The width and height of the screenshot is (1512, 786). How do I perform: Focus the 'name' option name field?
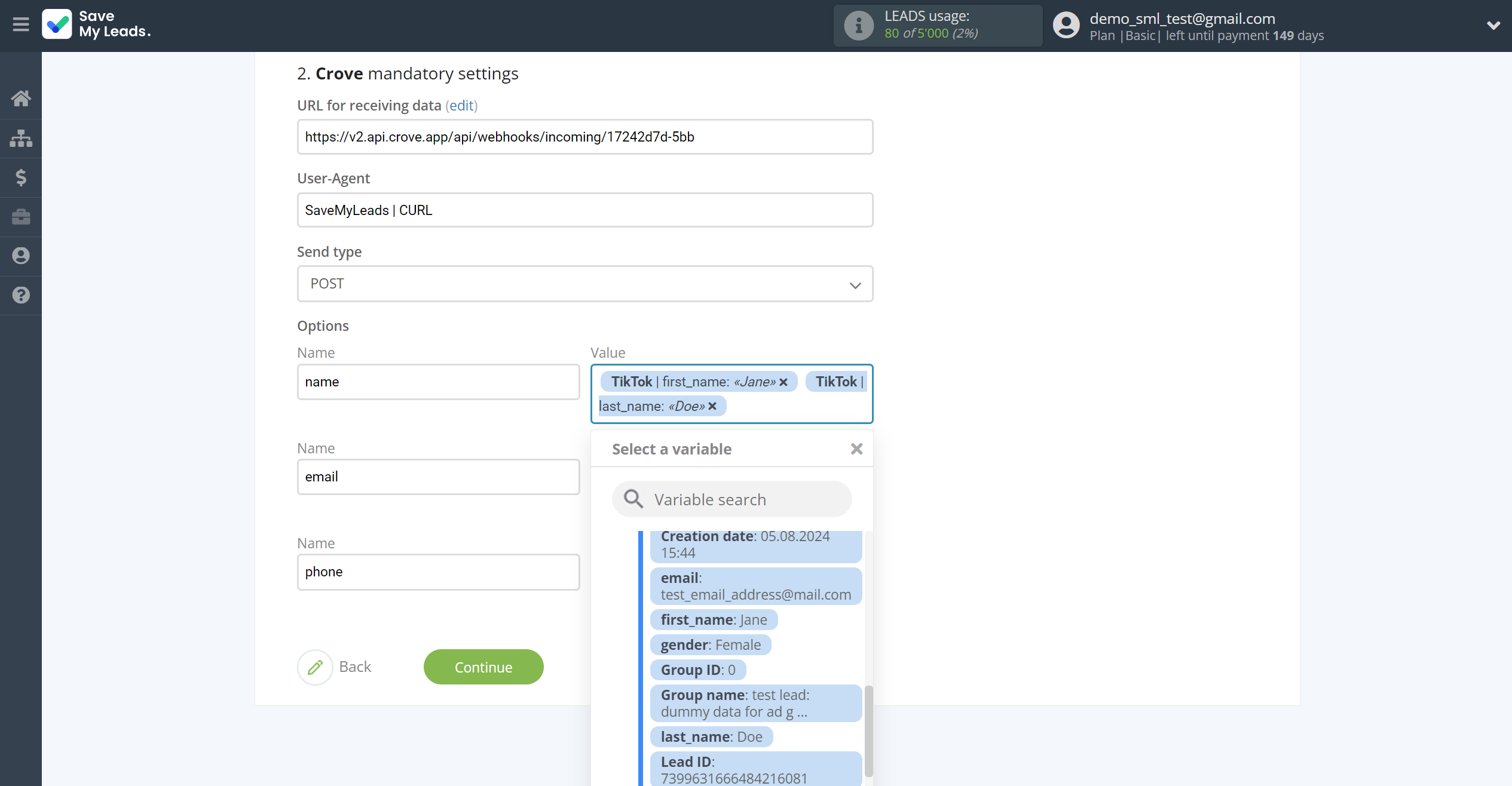438,382
